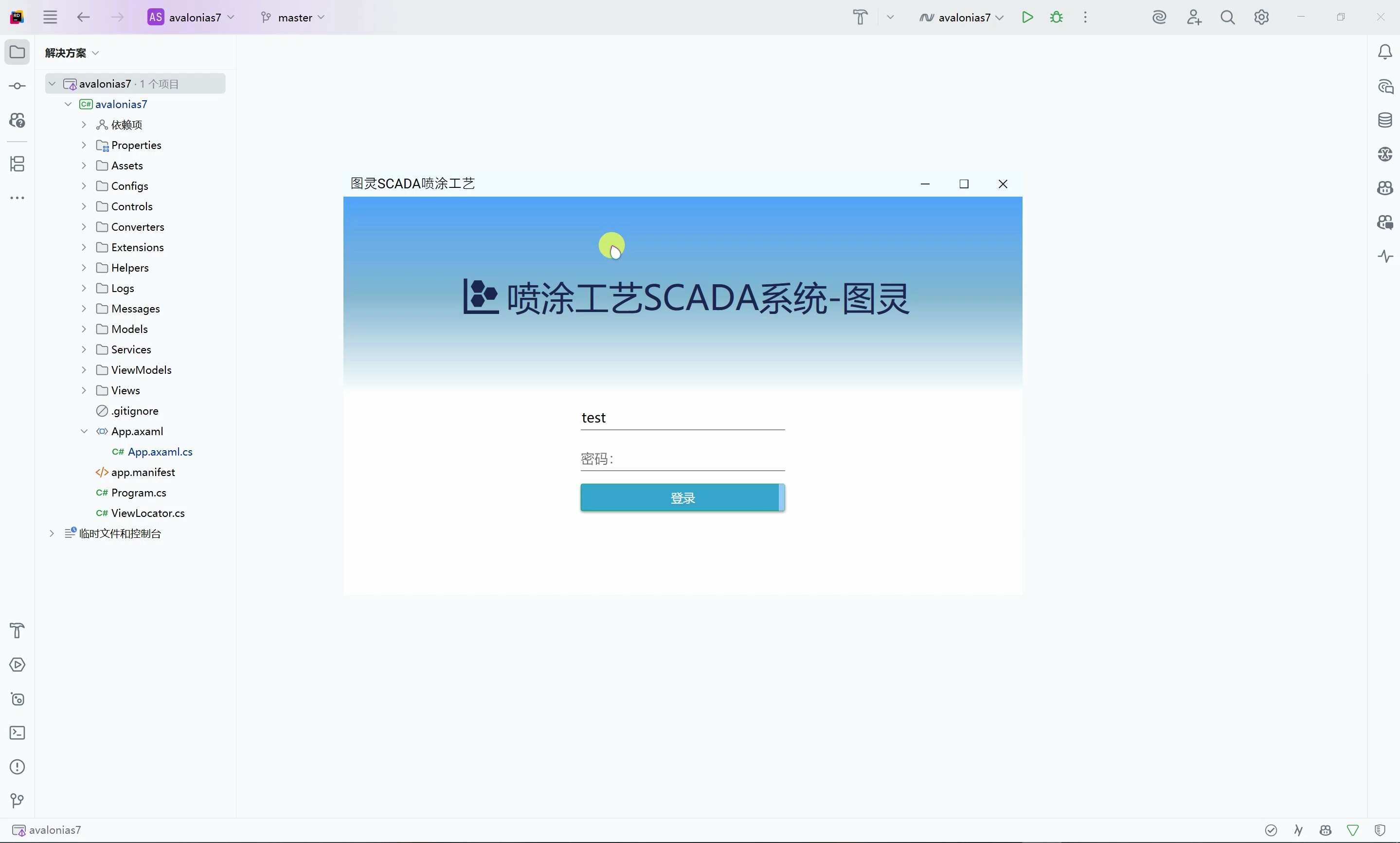Viewport: 1400px width, 843px height.
Task: Open the AI assistant spiral icon
Action: (x=1159, y=17)
